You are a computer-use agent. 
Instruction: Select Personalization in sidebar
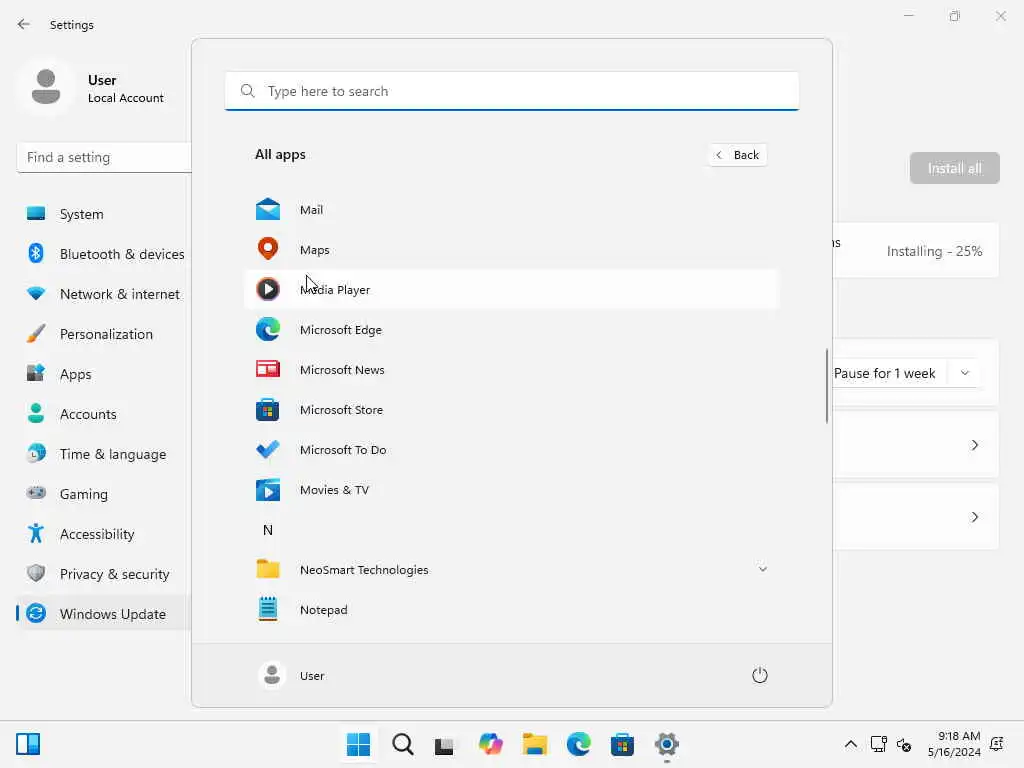coord(104,334)
